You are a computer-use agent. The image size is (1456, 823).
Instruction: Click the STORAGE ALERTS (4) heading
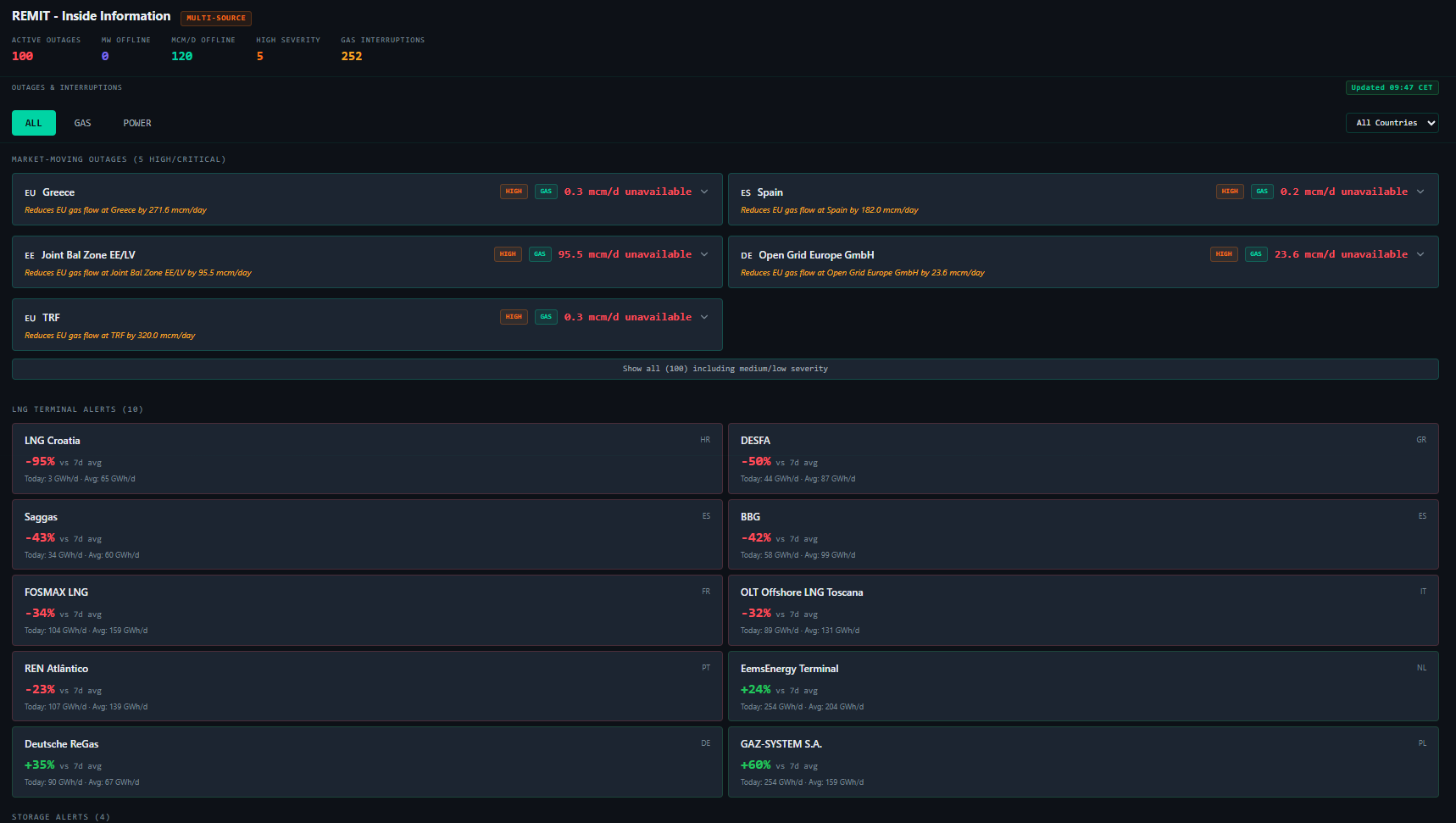pos(61,817)
